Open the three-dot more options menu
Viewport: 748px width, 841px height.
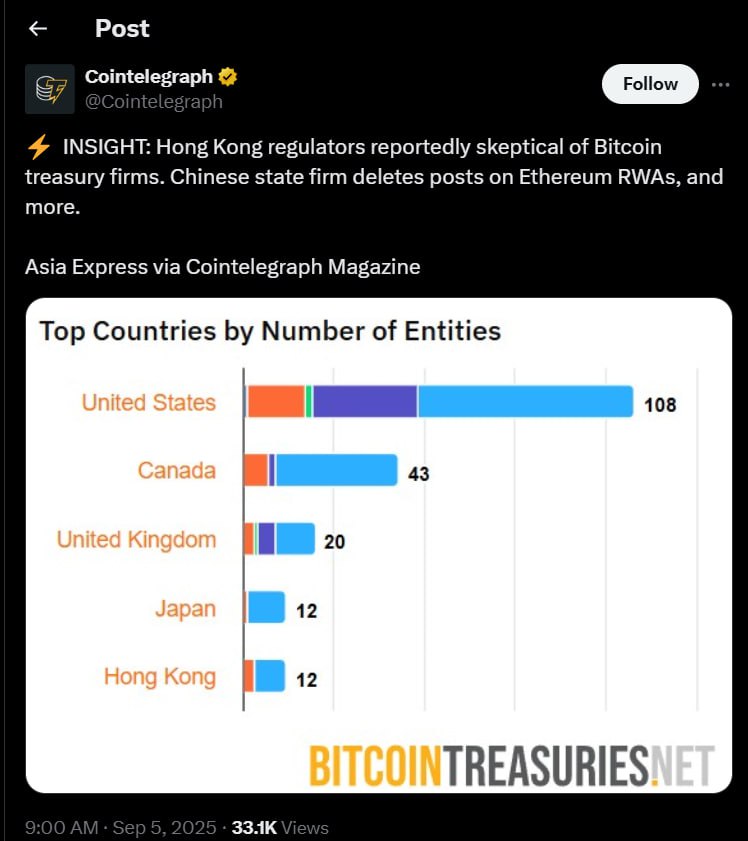[720, 84]
